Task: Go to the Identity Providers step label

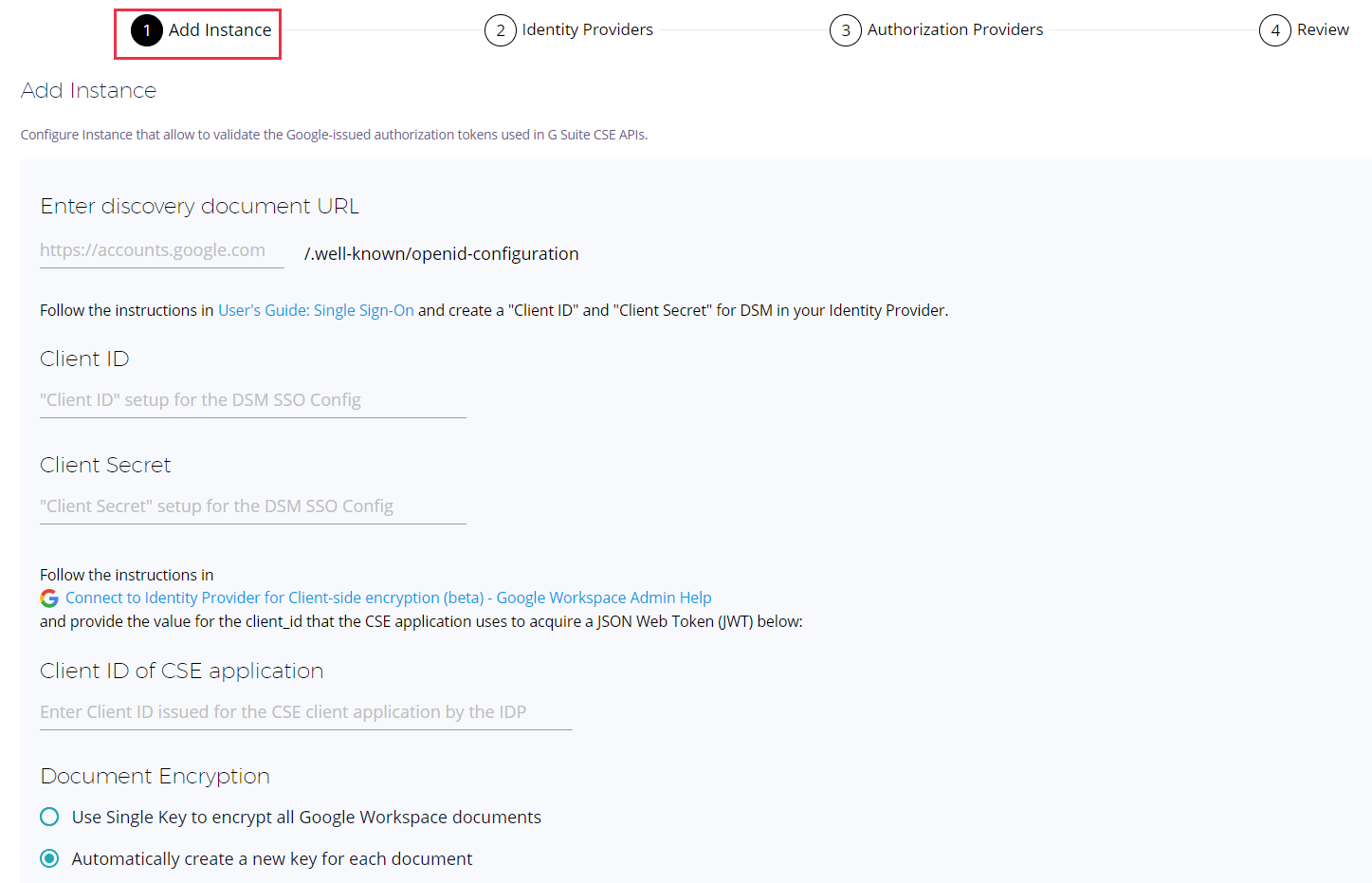Action: click(587, 30)
